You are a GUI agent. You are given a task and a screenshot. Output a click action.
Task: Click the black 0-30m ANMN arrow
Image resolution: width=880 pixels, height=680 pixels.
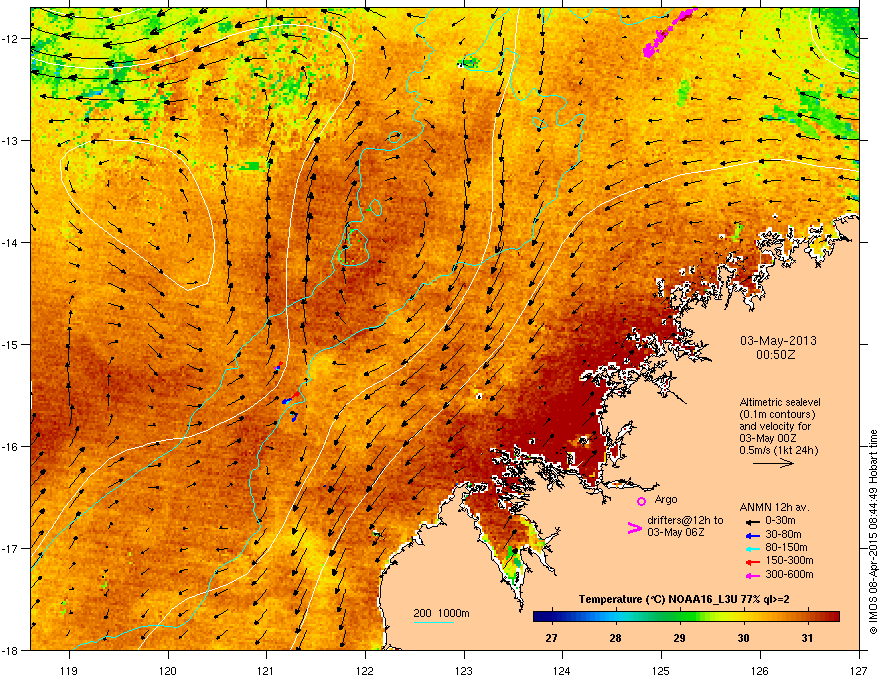[752, 523]
